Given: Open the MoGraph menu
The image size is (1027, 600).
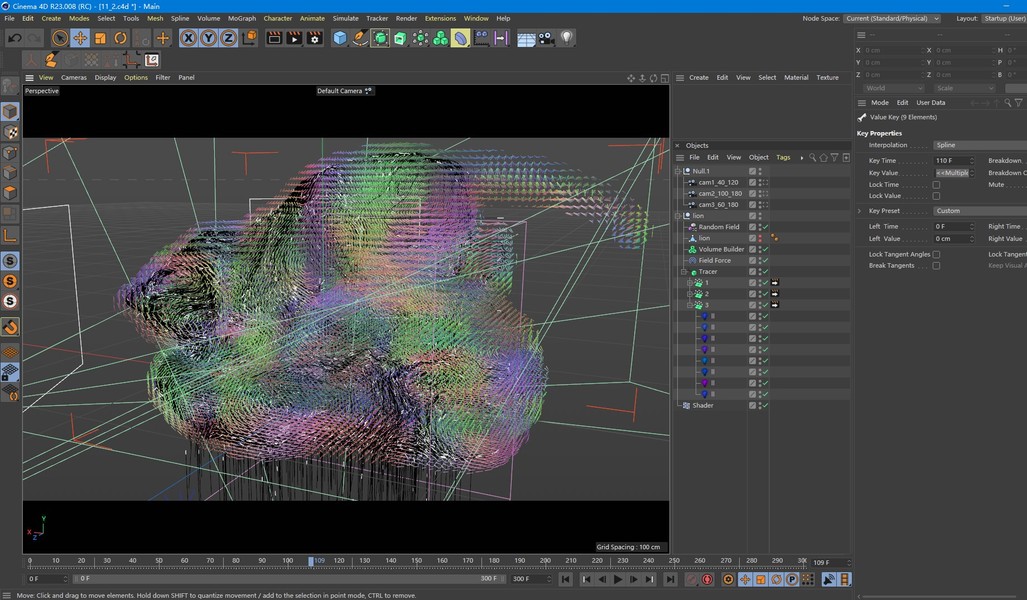Looking at the screenshot, I should 241,18.
